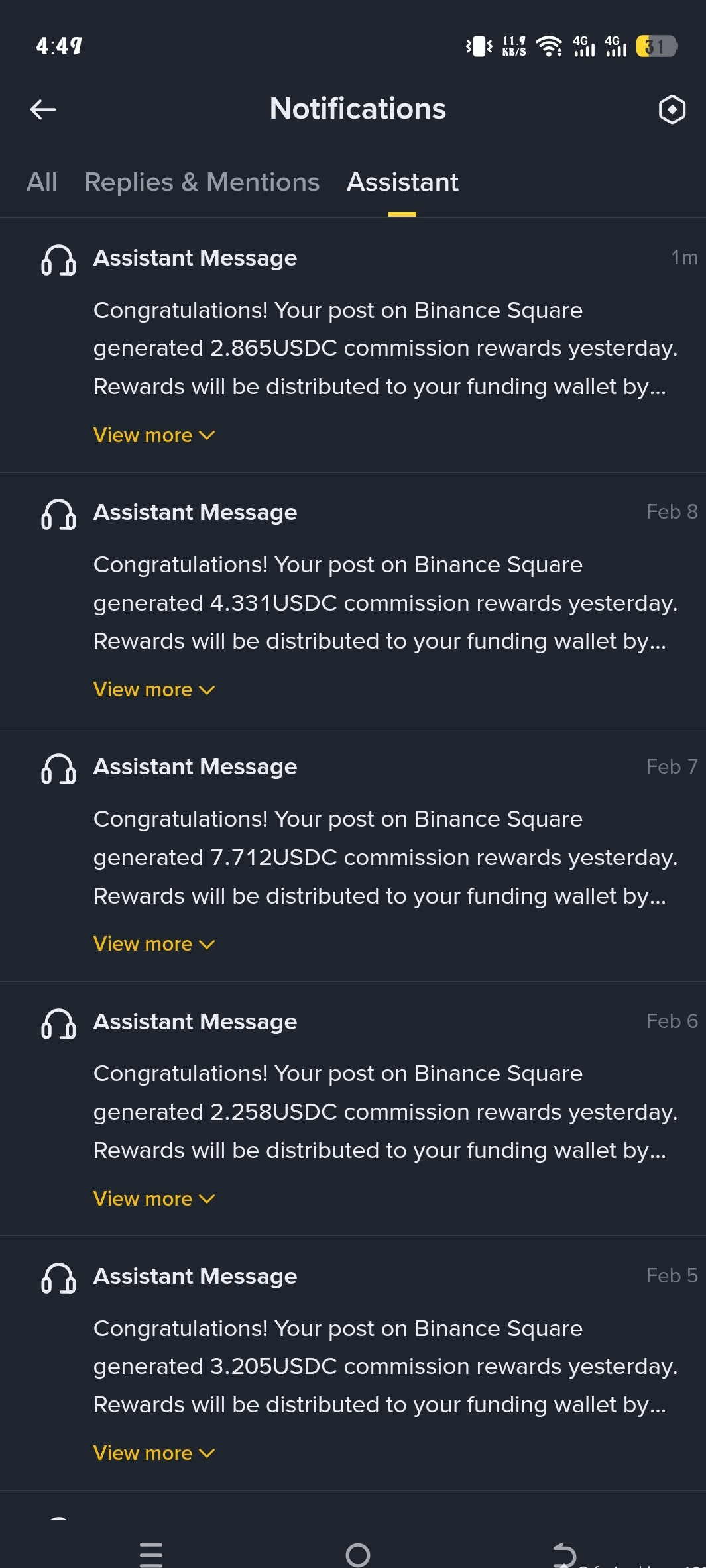This screenshot has height=1568, width=706.
Task: Tap headset icon of 1m message
Action: (x=58, y=260)
